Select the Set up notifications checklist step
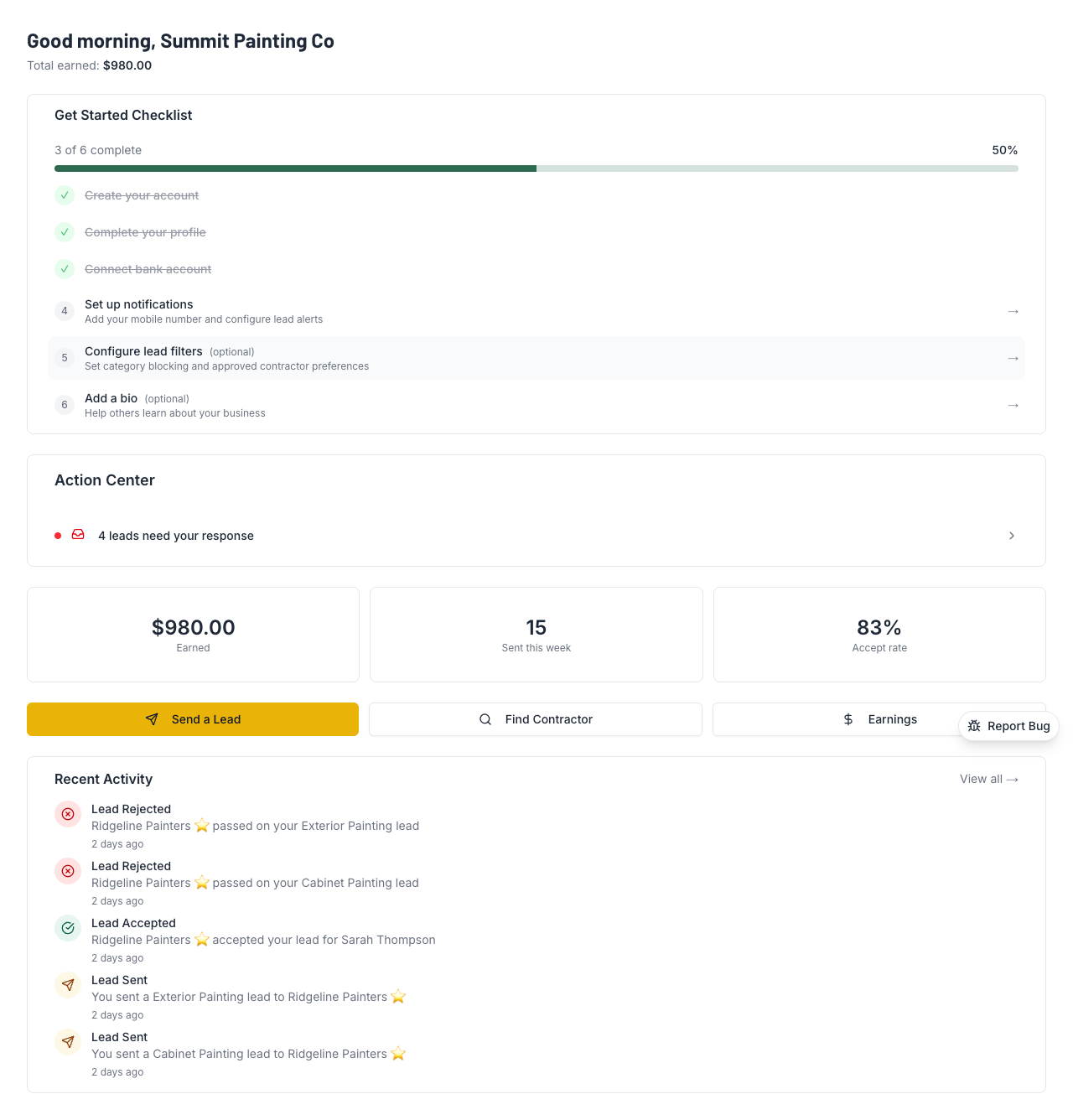Viewport: 1073px width, 1120px height. [x=536, y=311]
